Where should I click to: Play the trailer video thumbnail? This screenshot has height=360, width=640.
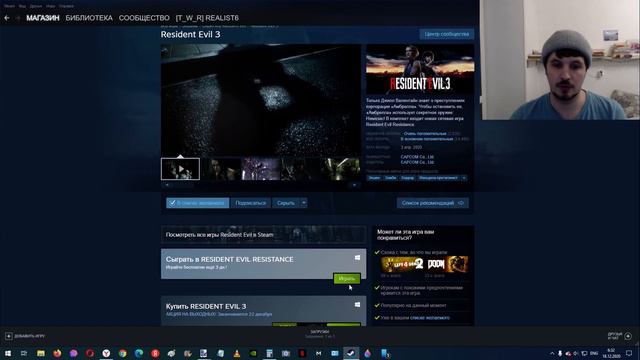click(x=180, y=169)
